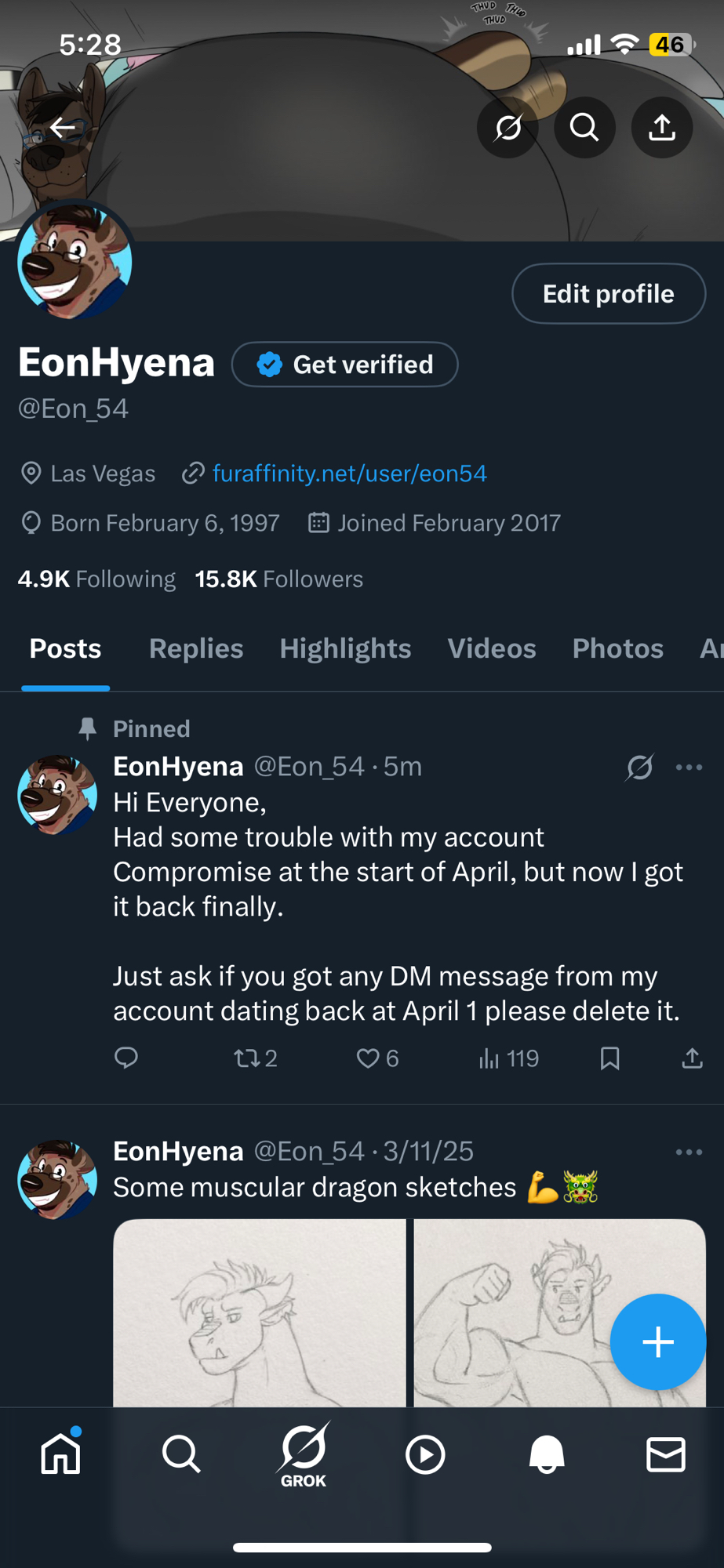This screenshot has height=1568, width=724.
Task: Open the left dragon sketch image
Action: coord(260,1312)
